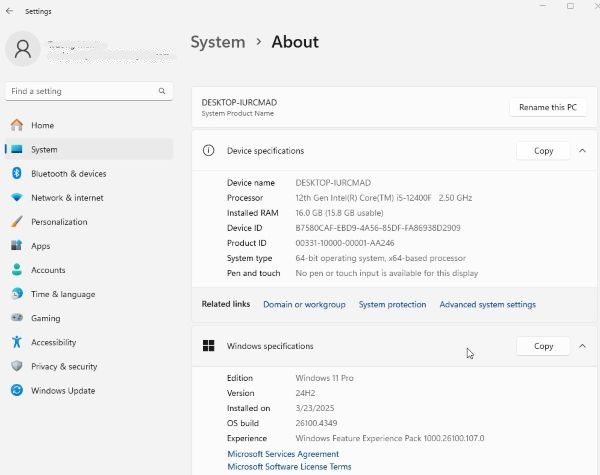Collapse the Windows specifications section
The height and width of the screenshot is (475, 600).
(x=582, y=346)
